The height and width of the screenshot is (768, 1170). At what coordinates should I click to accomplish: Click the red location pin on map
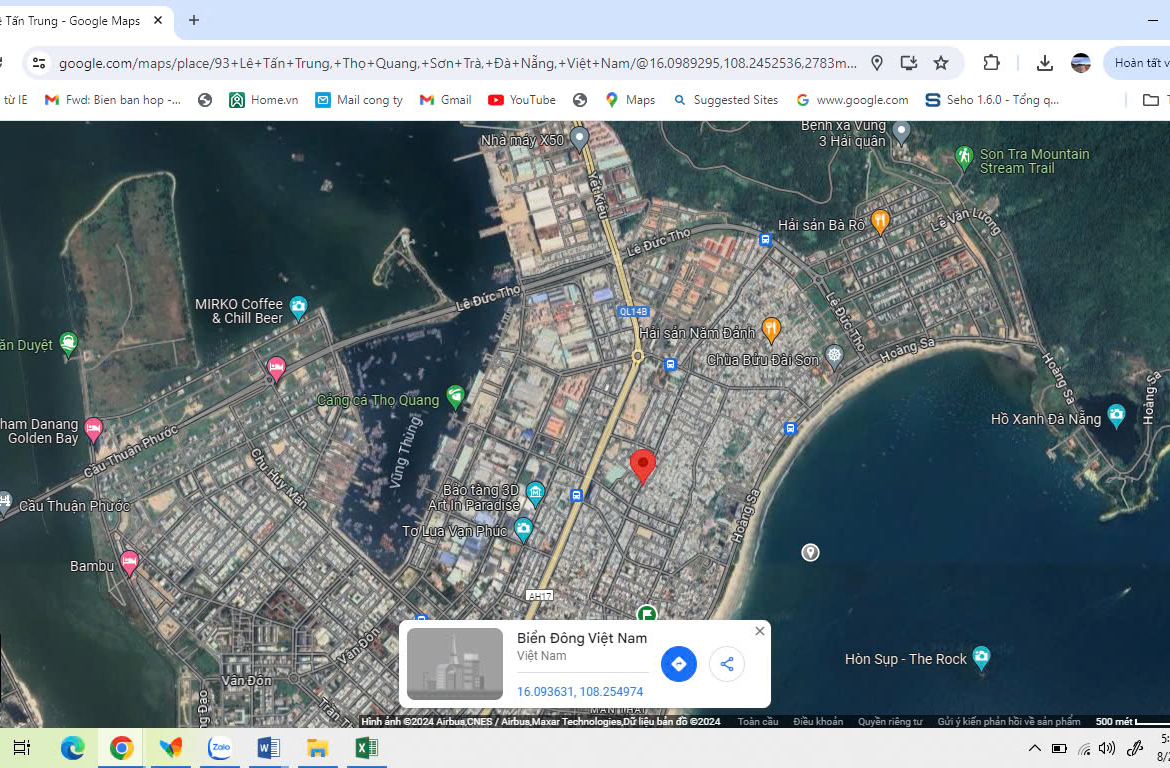643,466
